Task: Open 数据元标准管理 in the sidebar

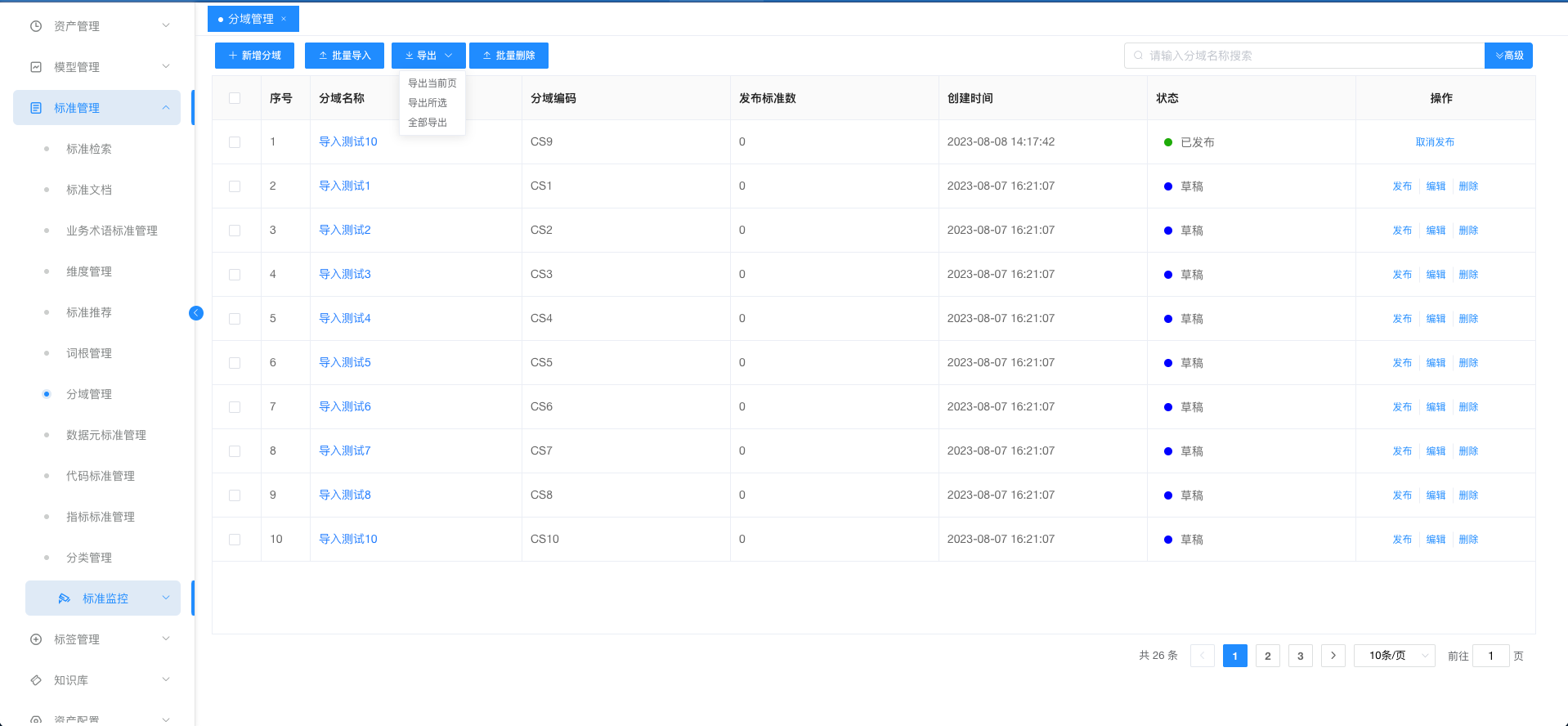Action: point(106,435)
